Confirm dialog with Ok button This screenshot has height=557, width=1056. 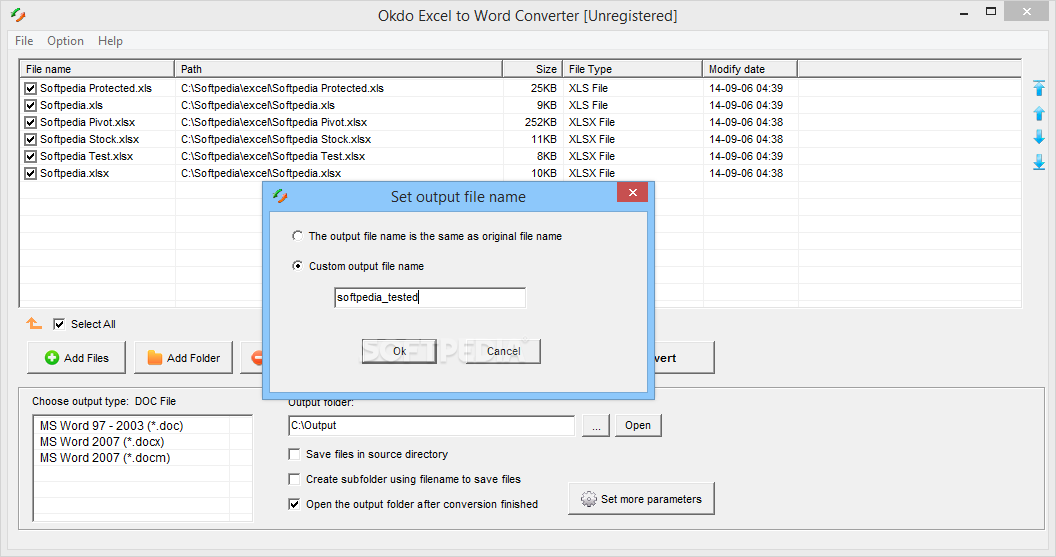(399, 351)
